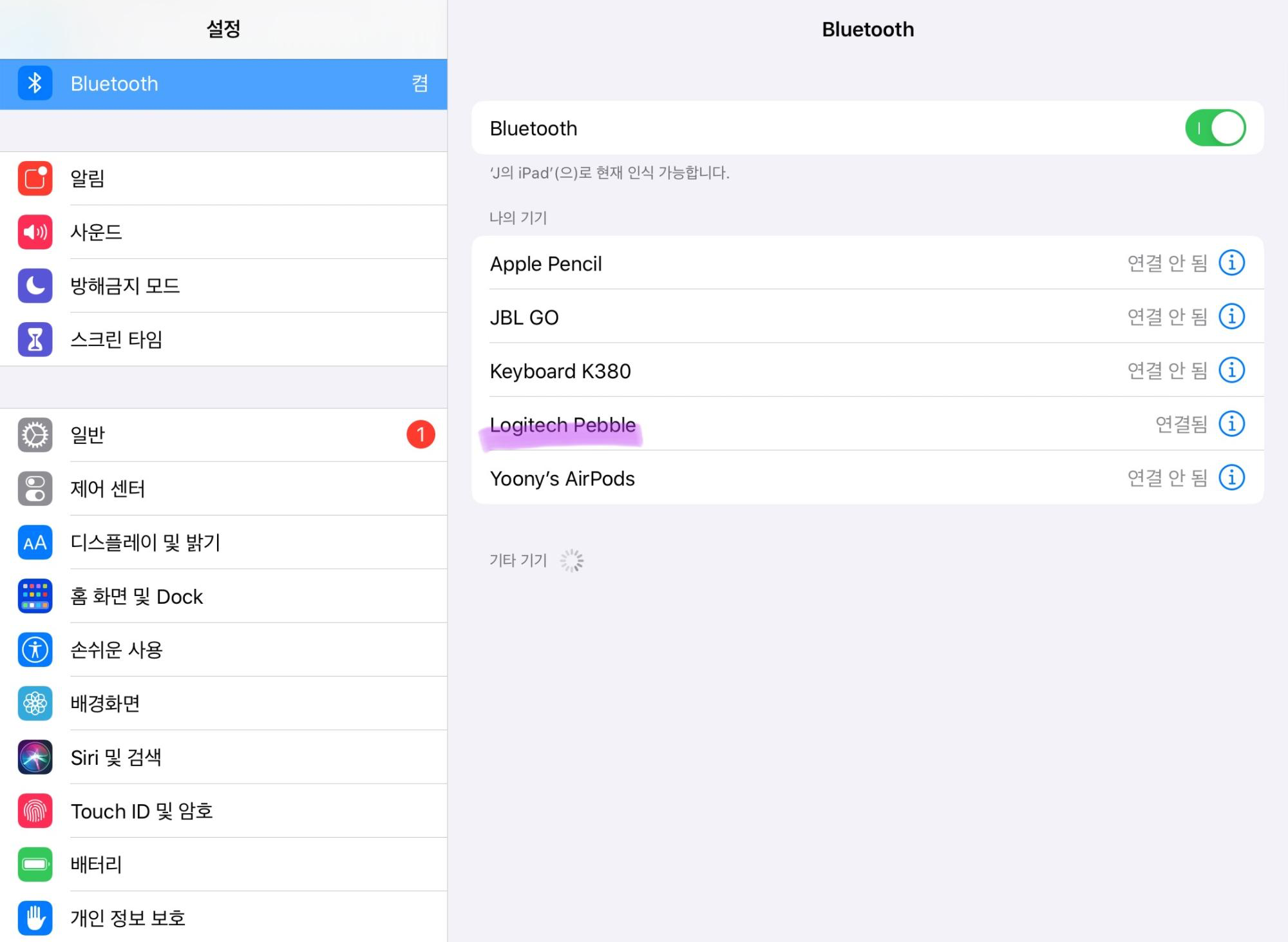Select Bluetooth in settings sidebar
The width and height of the screenshot is (1288, 942).
pyautogui.click(x=223, y=84)
